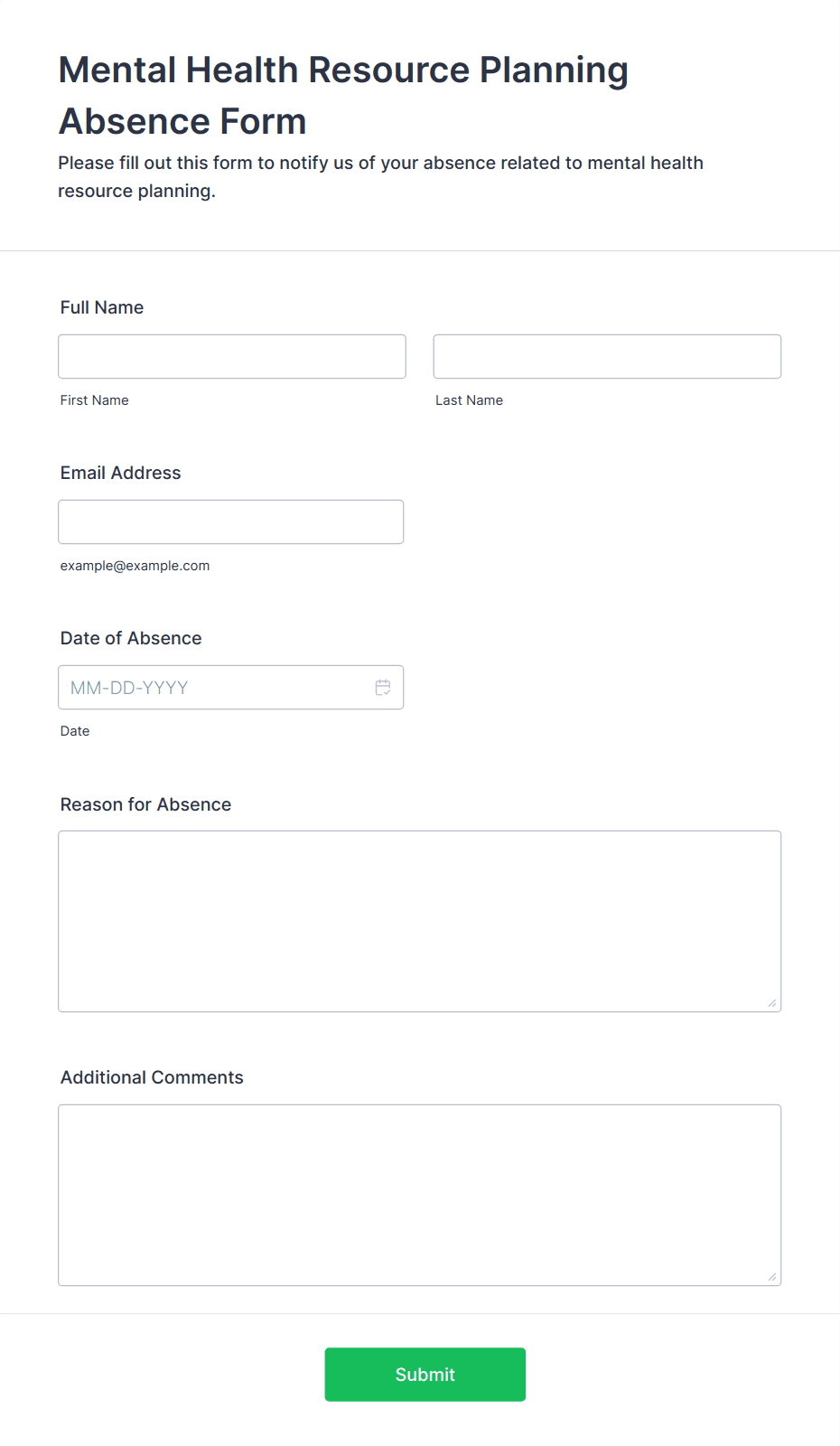
Task: Click the Date sublabel under date field
Action: (x=75, y=731)
